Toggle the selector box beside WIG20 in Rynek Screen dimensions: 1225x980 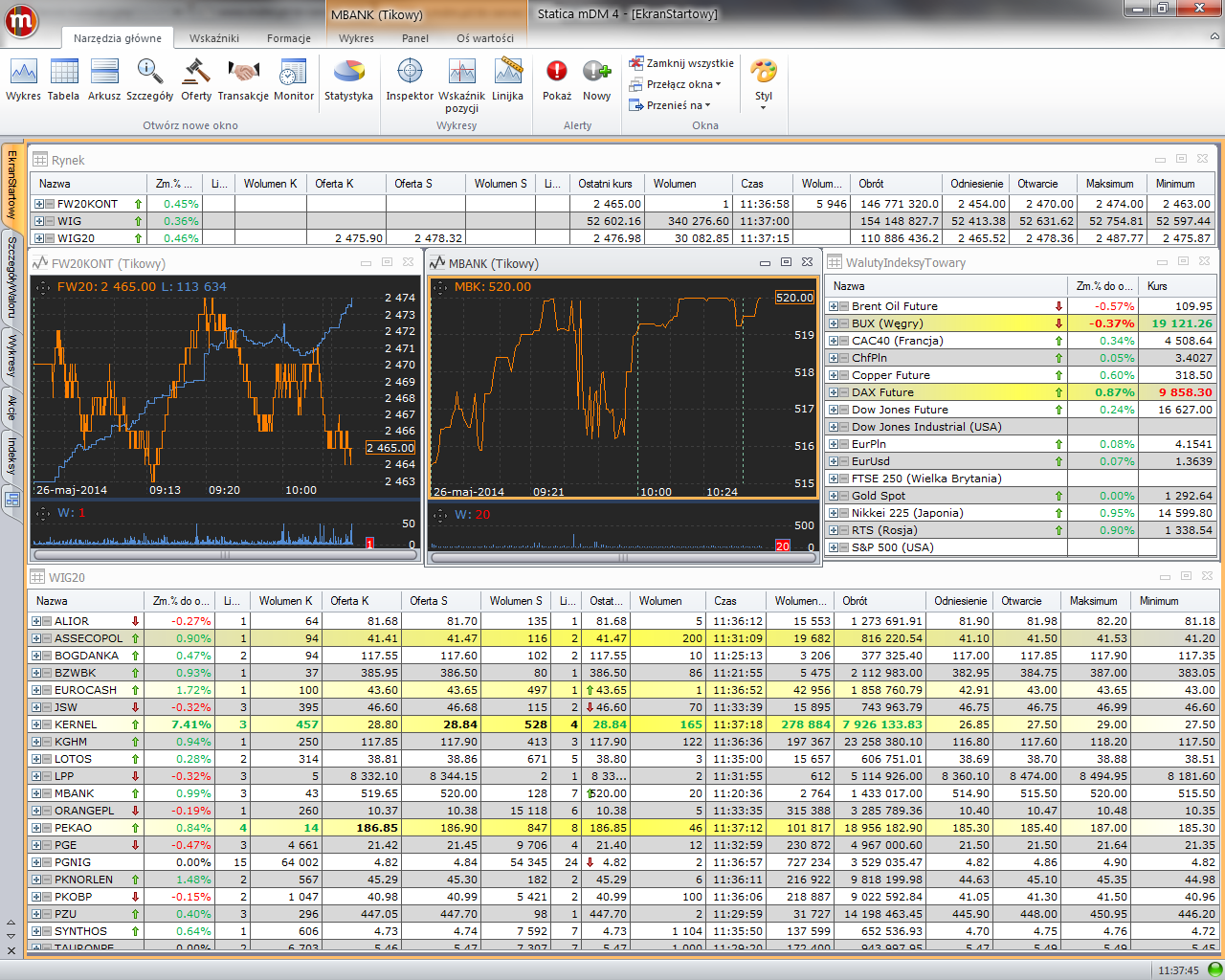tap(49, 238)
